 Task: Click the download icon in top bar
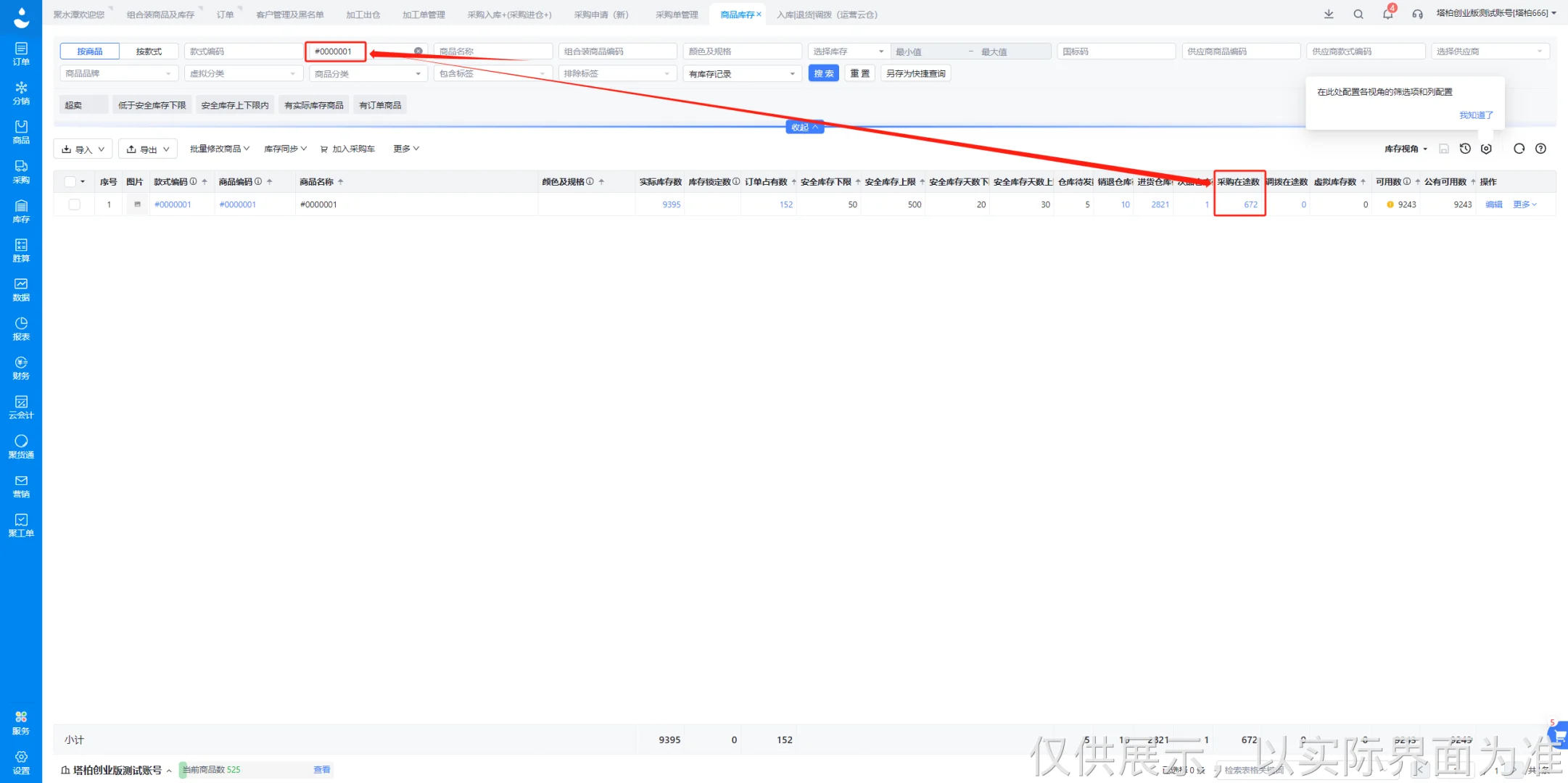[1328, 14]
